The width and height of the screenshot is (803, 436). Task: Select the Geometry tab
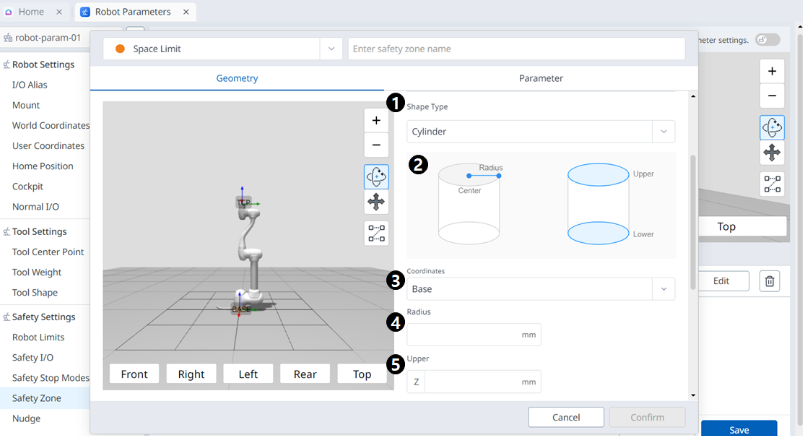pos(237,78)
